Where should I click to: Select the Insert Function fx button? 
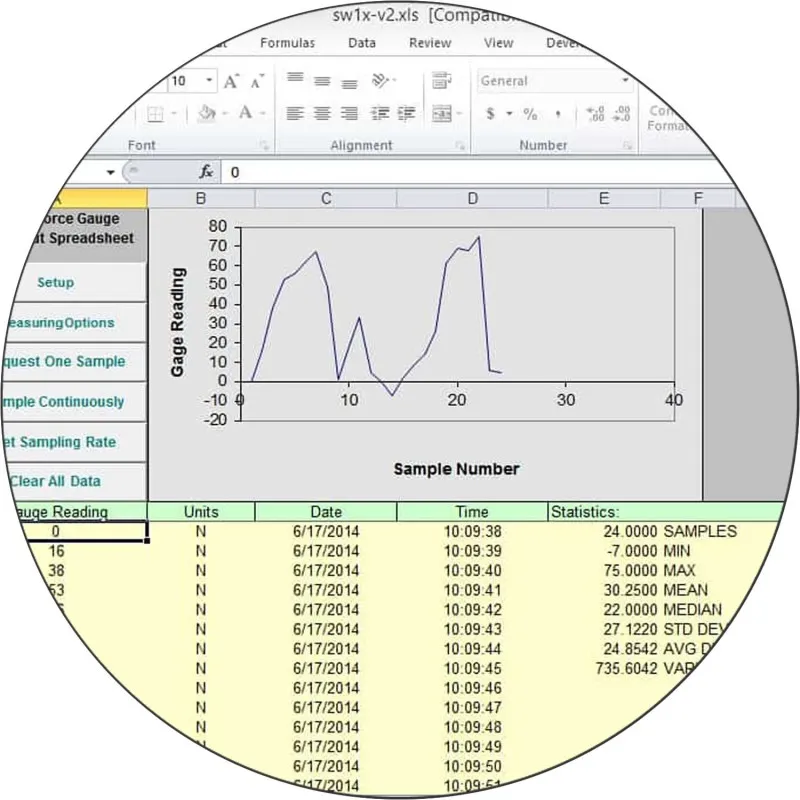205,171
